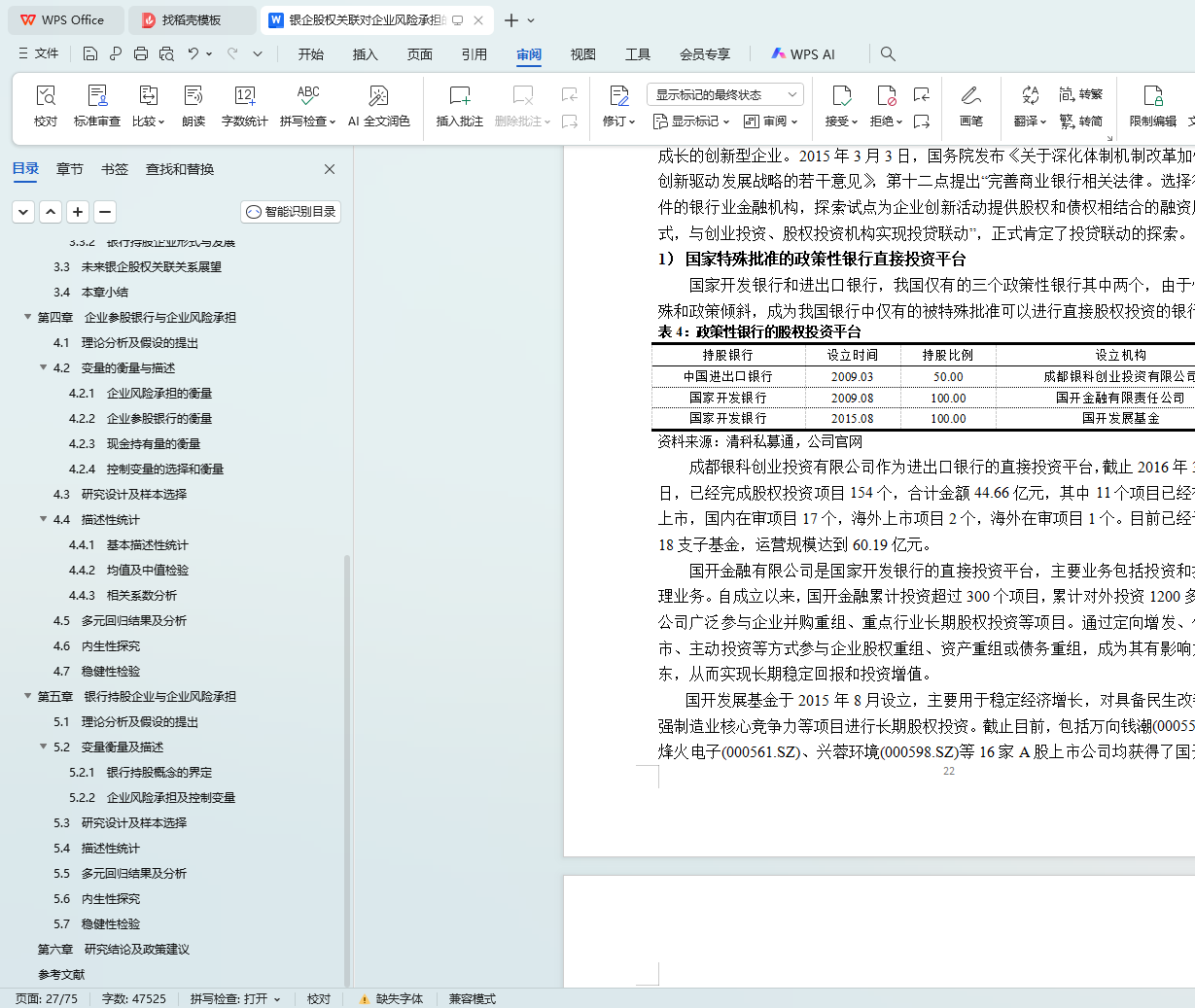Collapse 第五章 chapter tree node
The image size is (1195, 1008).
pos(27,696)
